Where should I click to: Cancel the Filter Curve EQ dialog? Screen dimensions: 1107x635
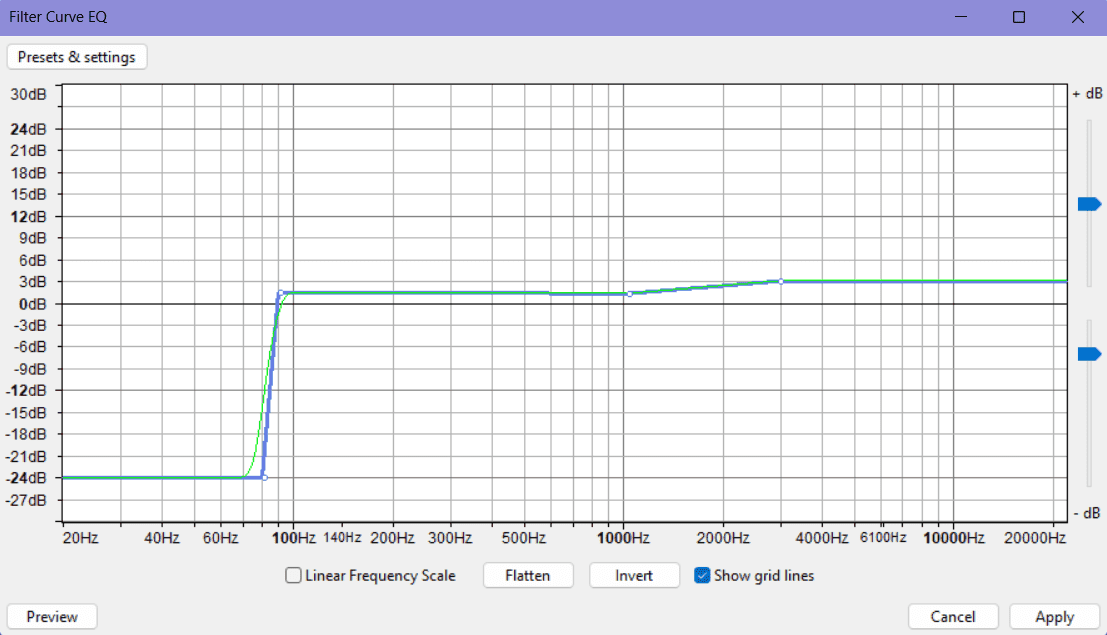coord(953,617)
